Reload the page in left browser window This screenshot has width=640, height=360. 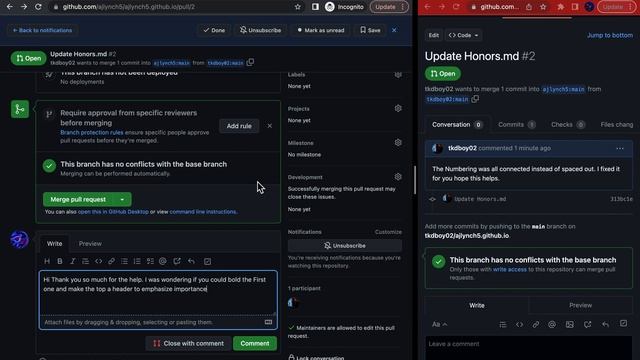[38, 7]
